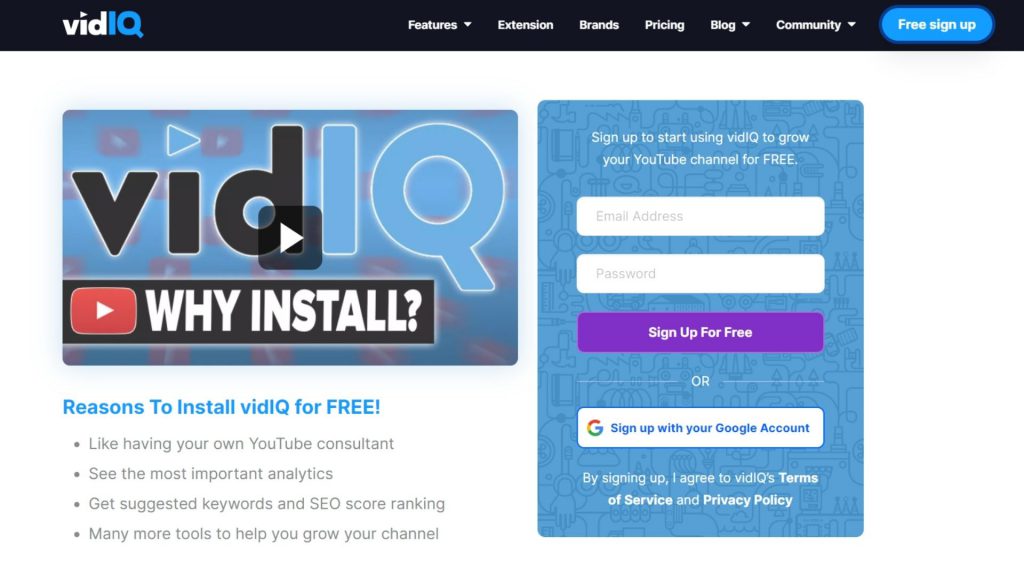Image resolution: width=1024 pixels, height=576 pixels.
Task: Go to the Pricing page
Action: pos(664,25)
